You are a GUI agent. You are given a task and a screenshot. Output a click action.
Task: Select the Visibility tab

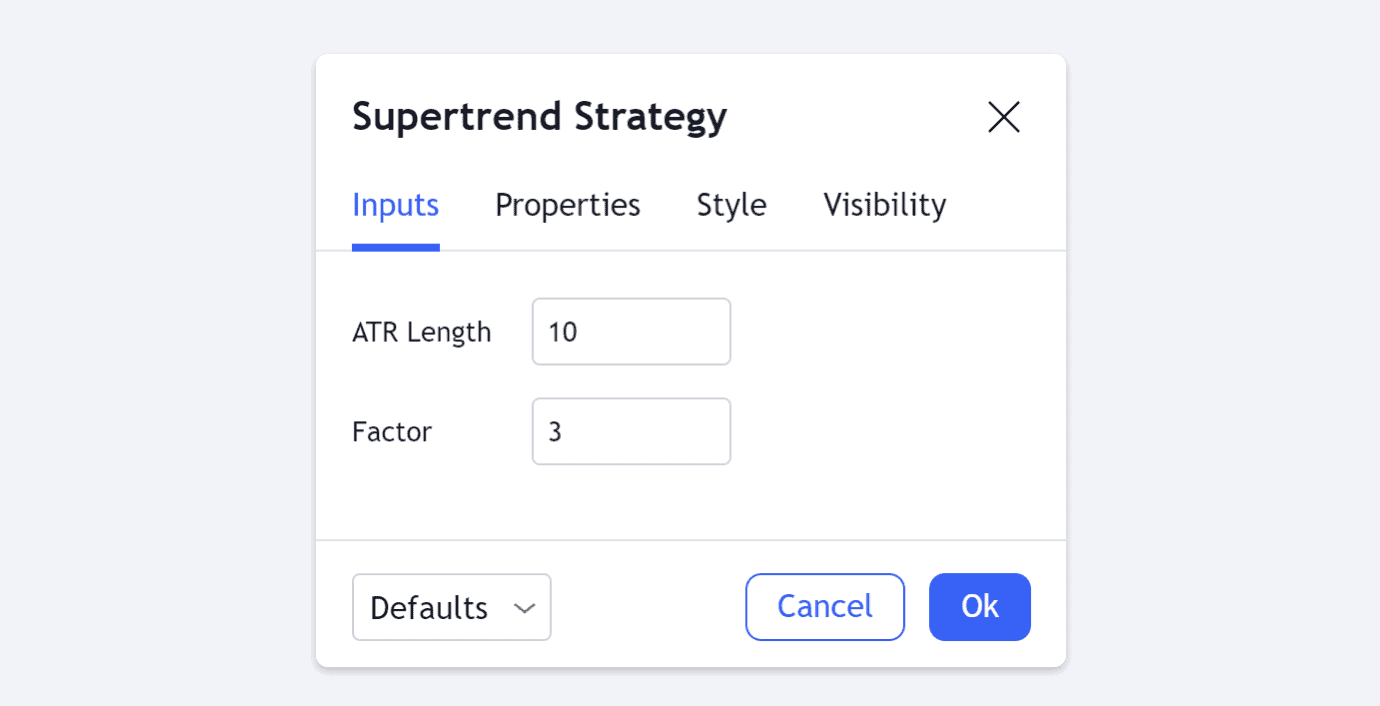(x=884, y=205)
